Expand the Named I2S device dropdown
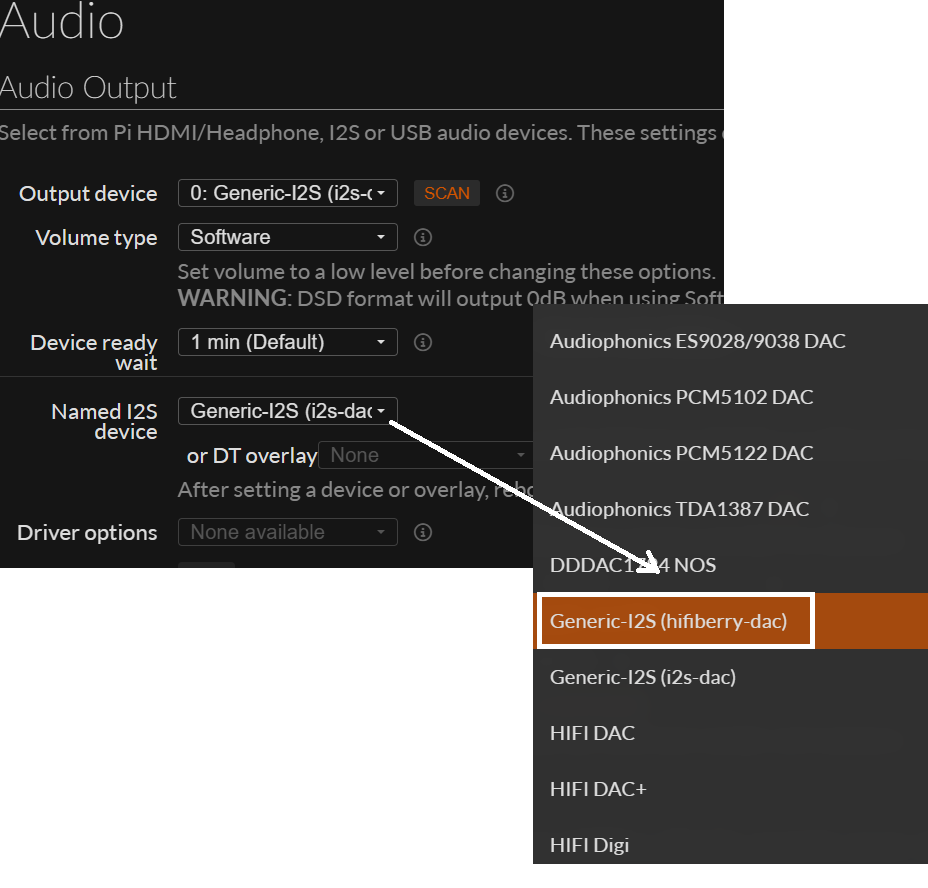928x888 pixels. point(288,411)
